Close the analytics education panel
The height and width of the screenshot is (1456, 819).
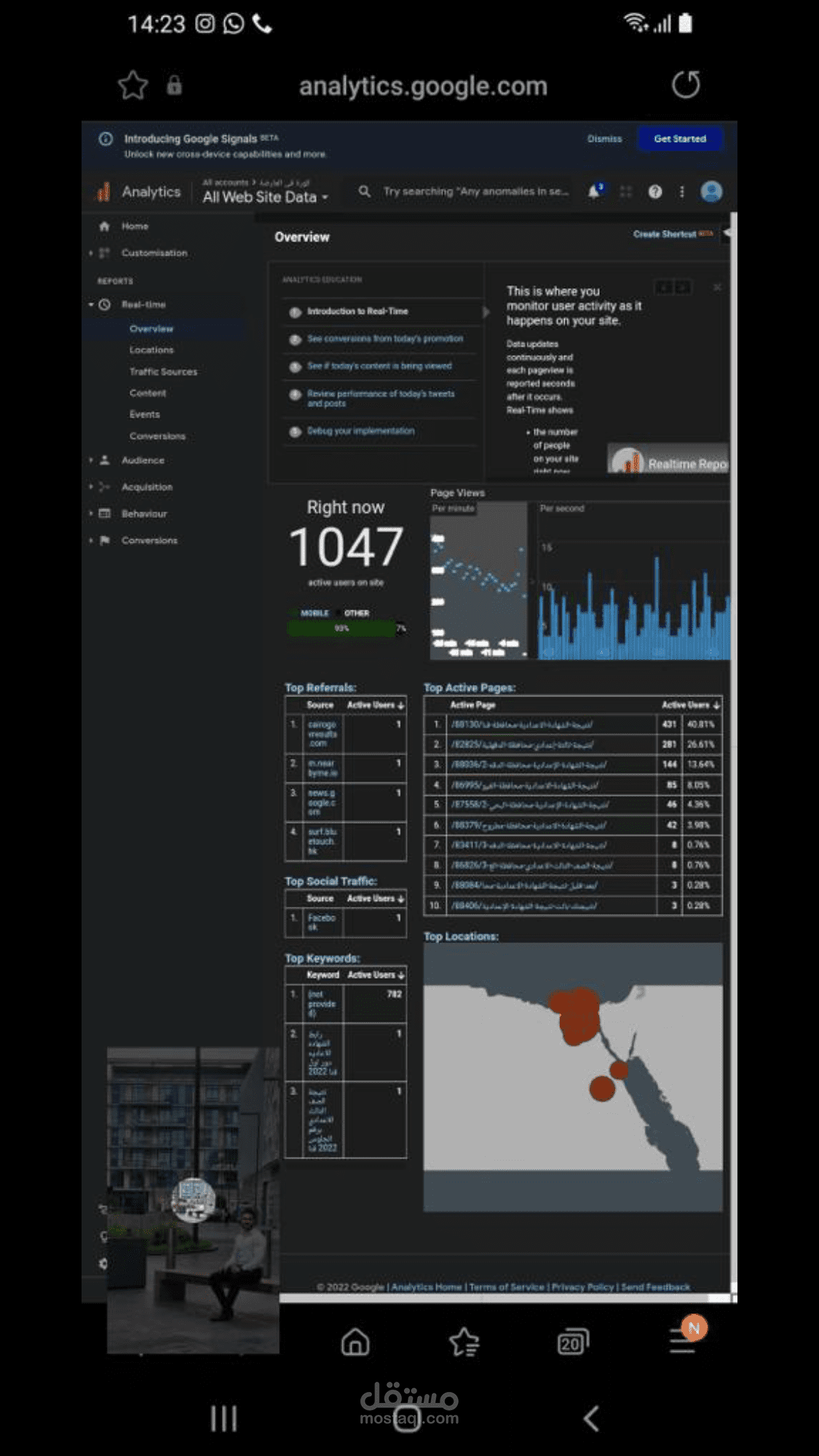pyautogui.click(x=717, y=287)
